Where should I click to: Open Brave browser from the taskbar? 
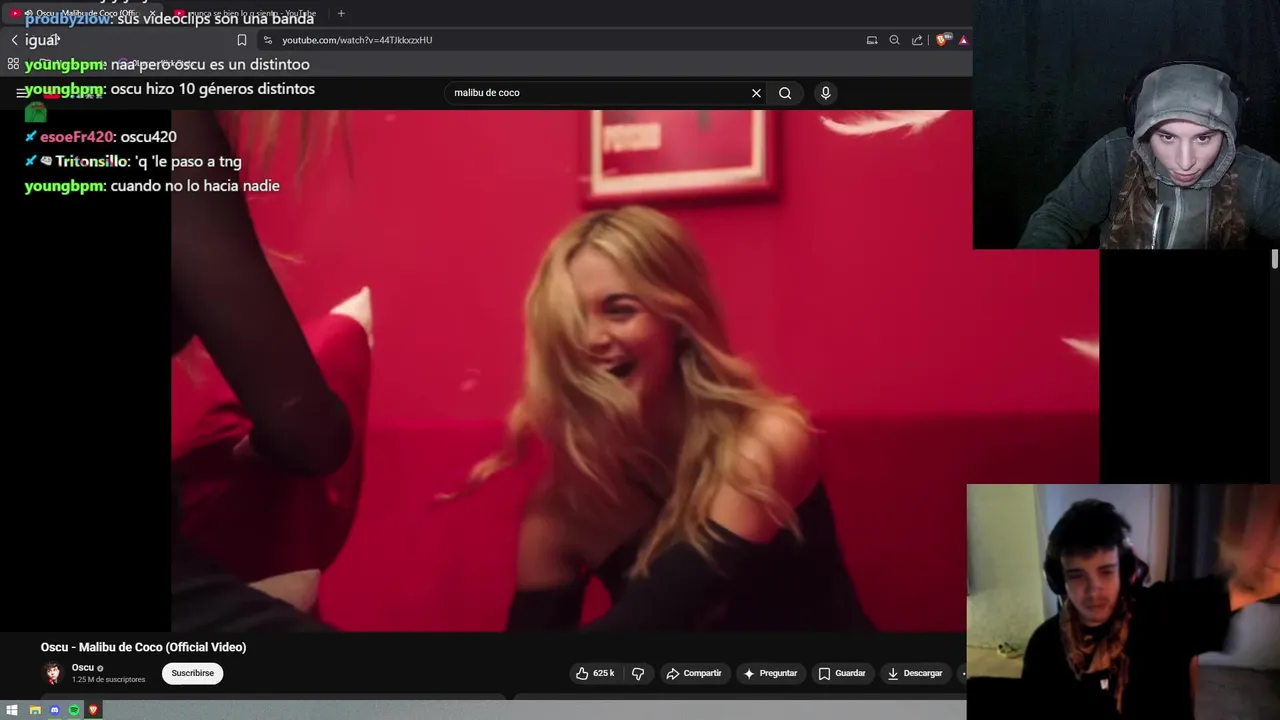coord(93,710)
